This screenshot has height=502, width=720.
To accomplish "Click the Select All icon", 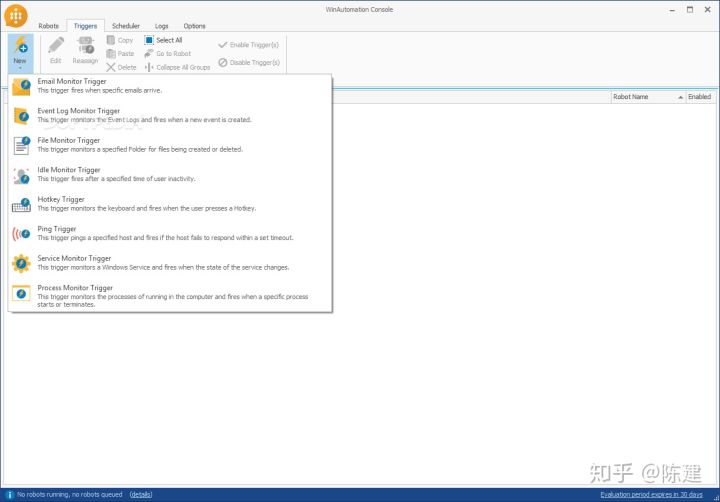I will (149, 40).
